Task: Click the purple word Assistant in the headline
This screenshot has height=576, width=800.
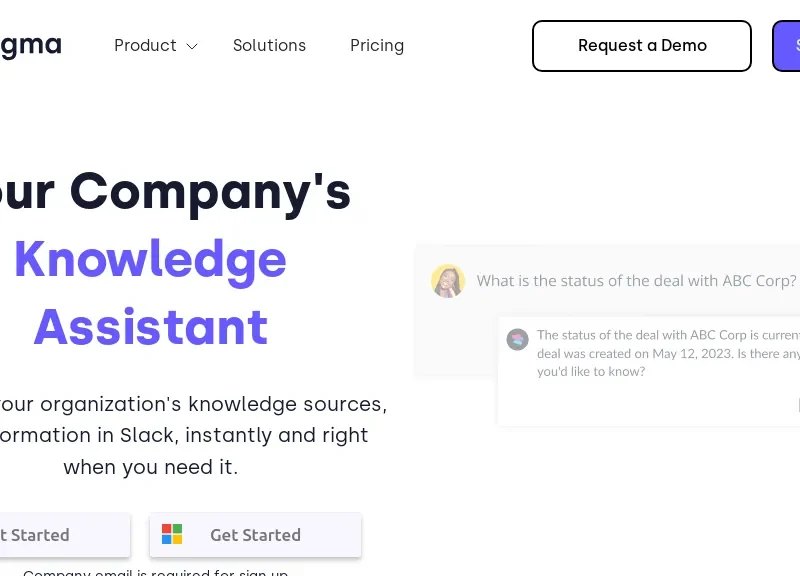Action: (150, 327)
